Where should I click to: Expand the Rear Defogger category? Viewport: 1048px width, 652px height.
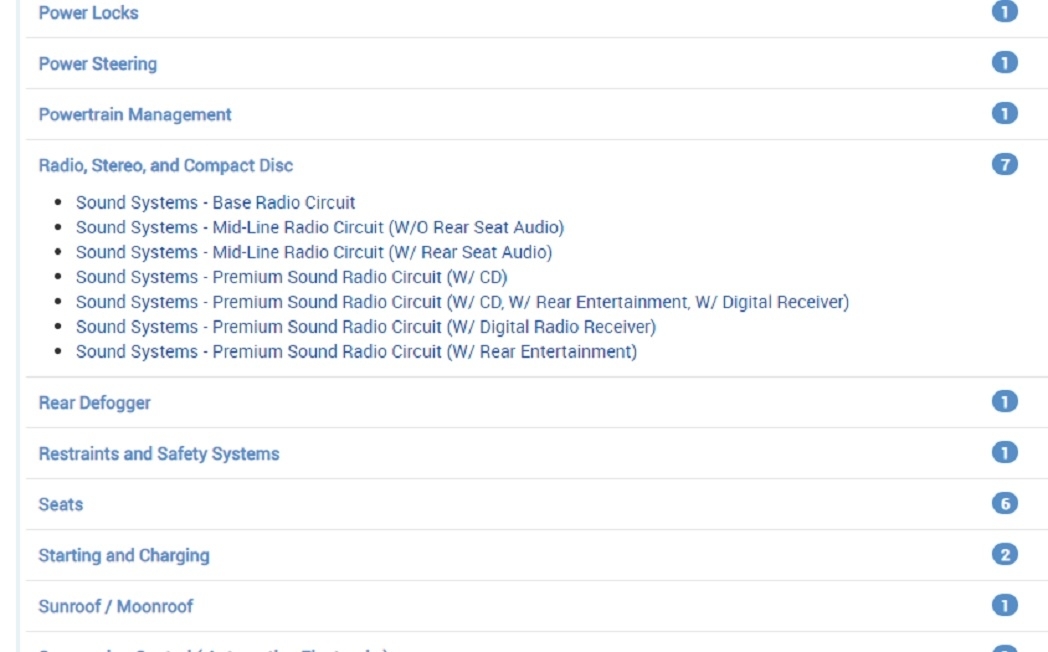pos(94,403)
